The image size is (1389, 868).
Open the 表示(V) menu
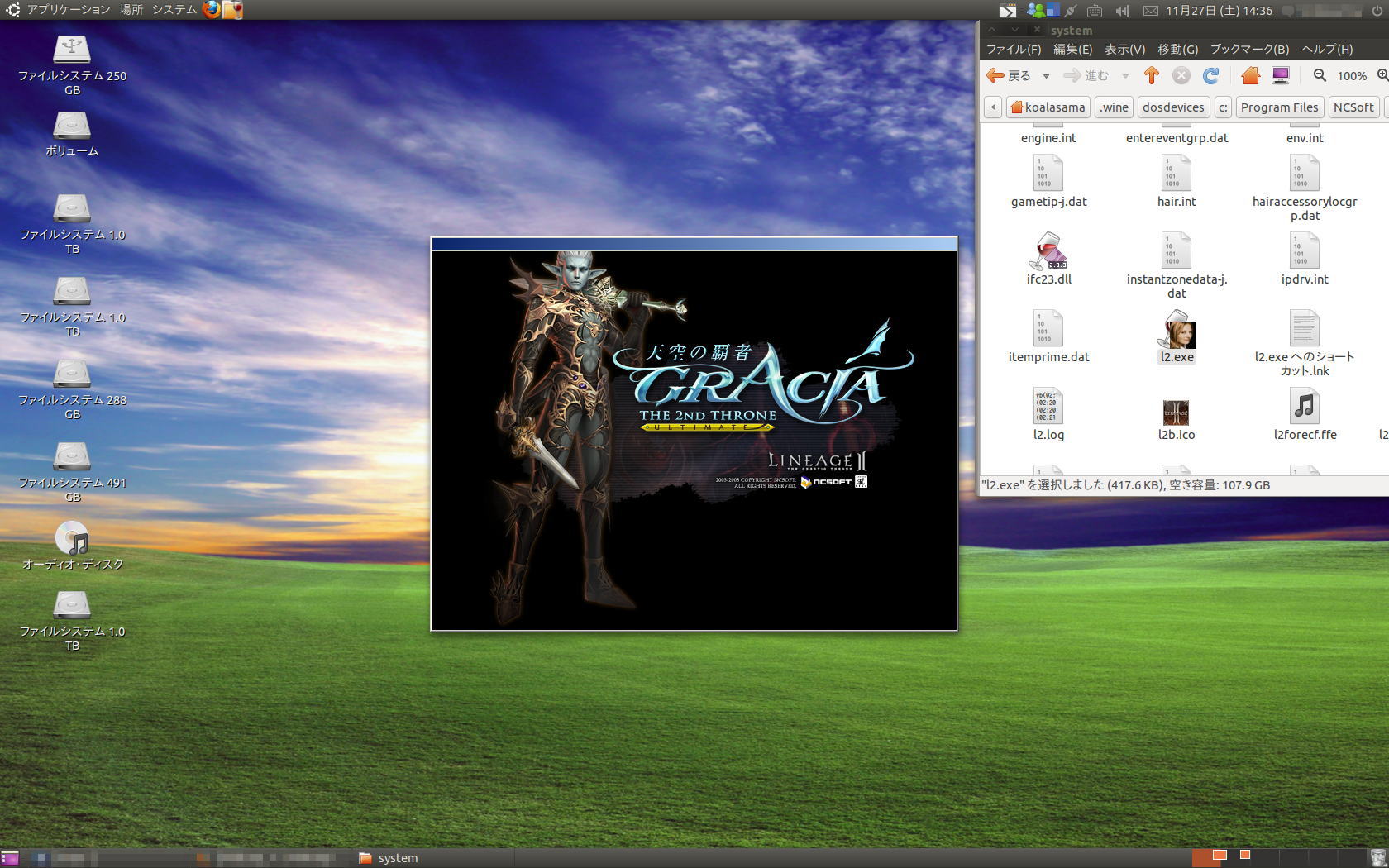click(x=1124, y=49)
